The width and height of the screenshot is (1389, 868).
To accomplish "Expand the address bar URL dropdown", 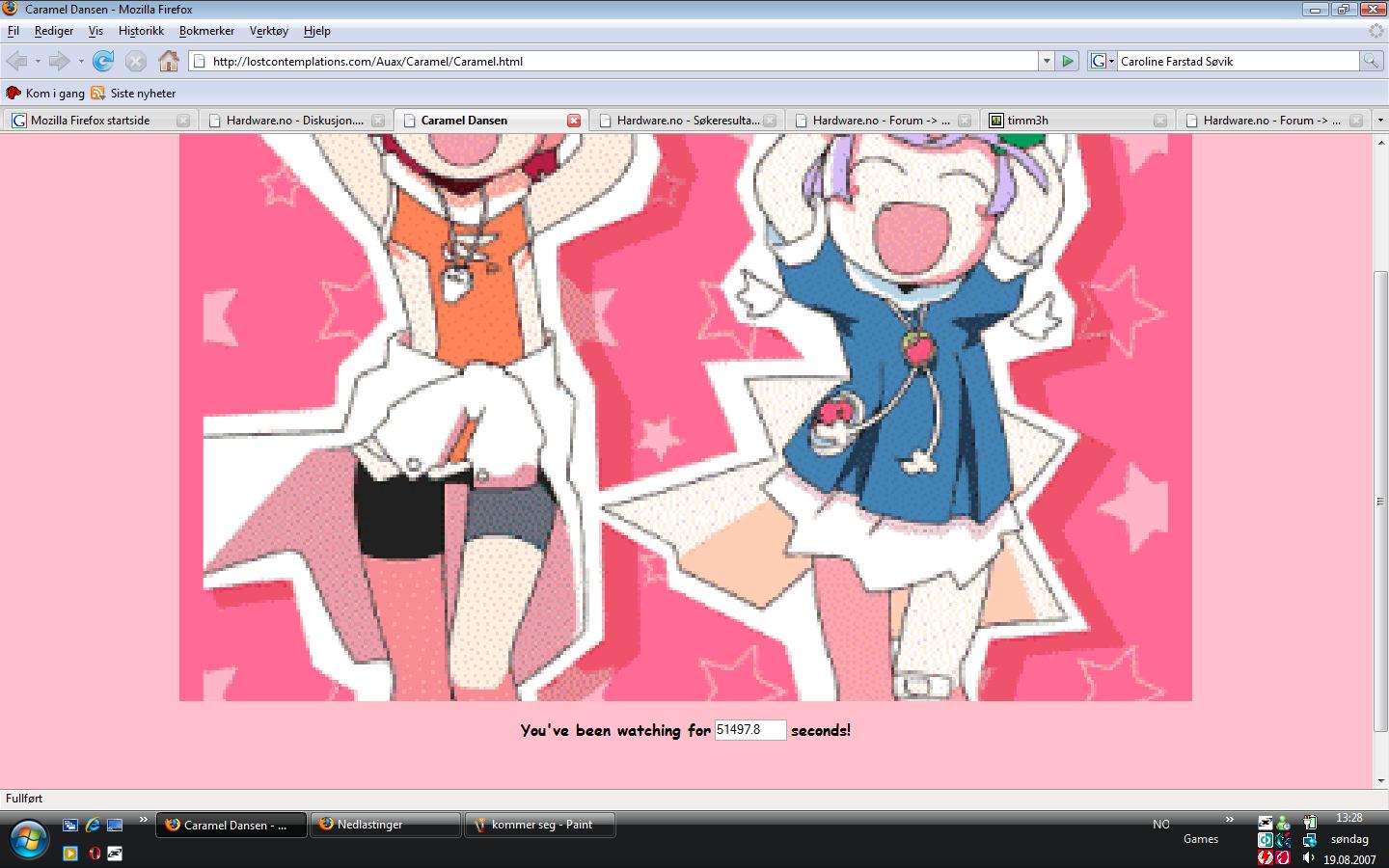I will pos(1047,61).
